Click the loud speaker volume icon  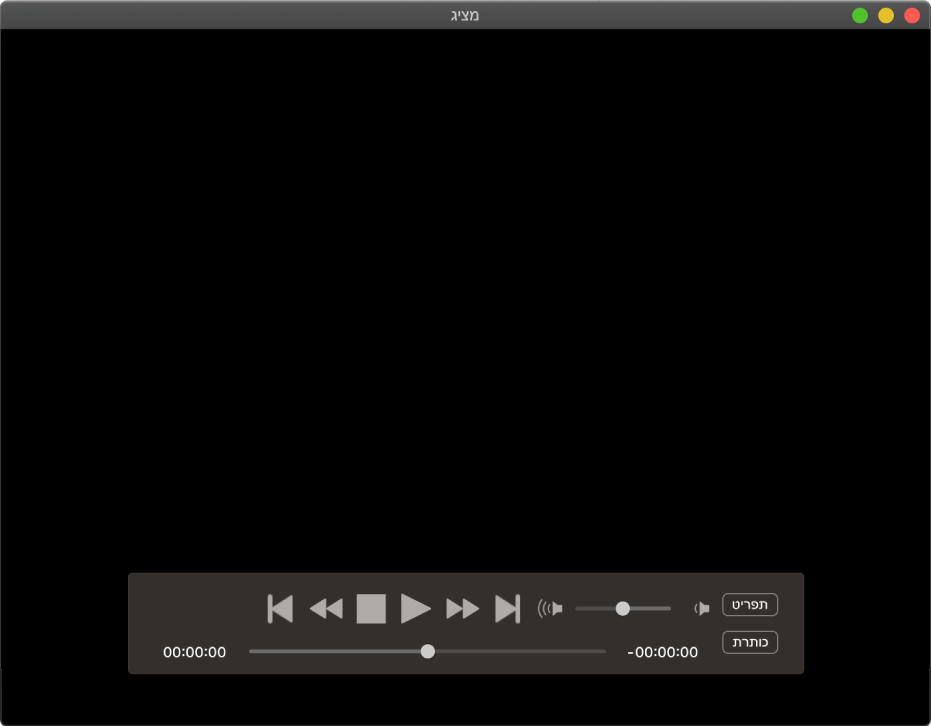coord(550,608)
